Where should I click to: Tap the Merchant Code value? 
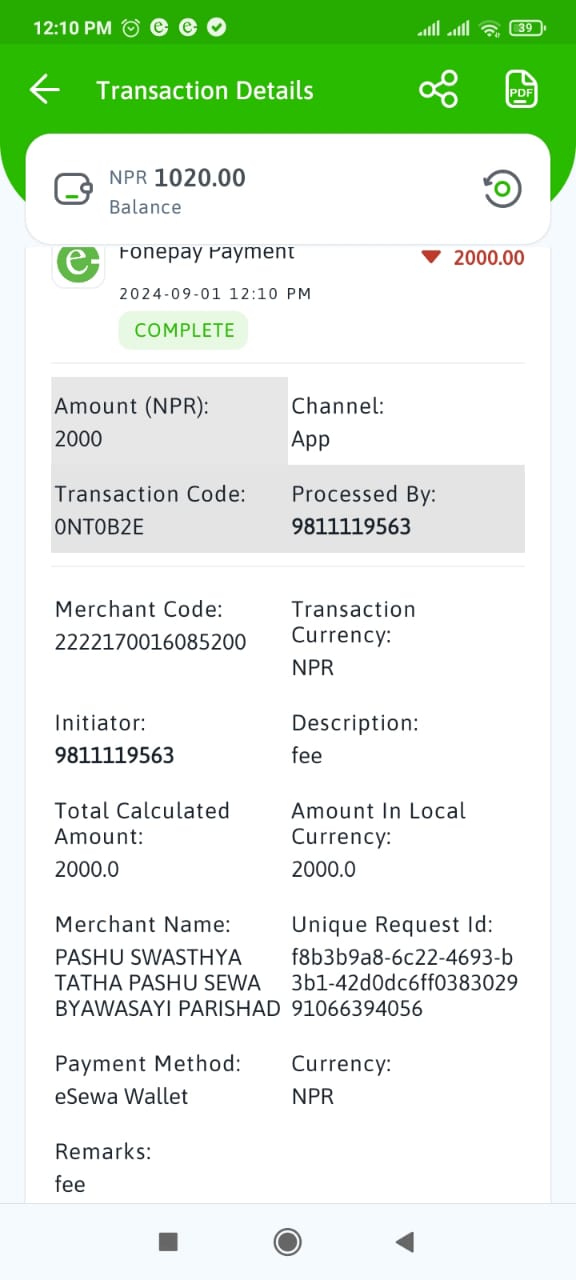tap(150, 642)
